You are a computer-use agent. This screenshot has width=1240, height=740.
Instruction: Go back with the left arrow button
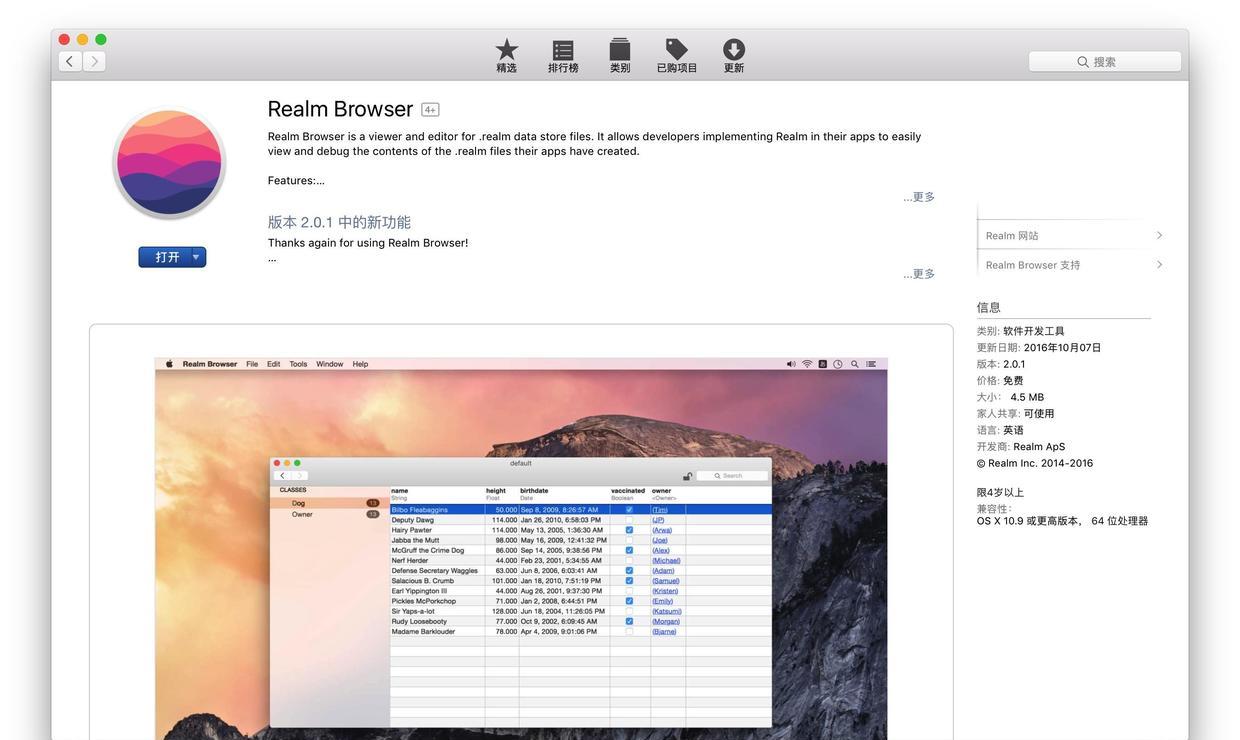(x=70, y=61)
